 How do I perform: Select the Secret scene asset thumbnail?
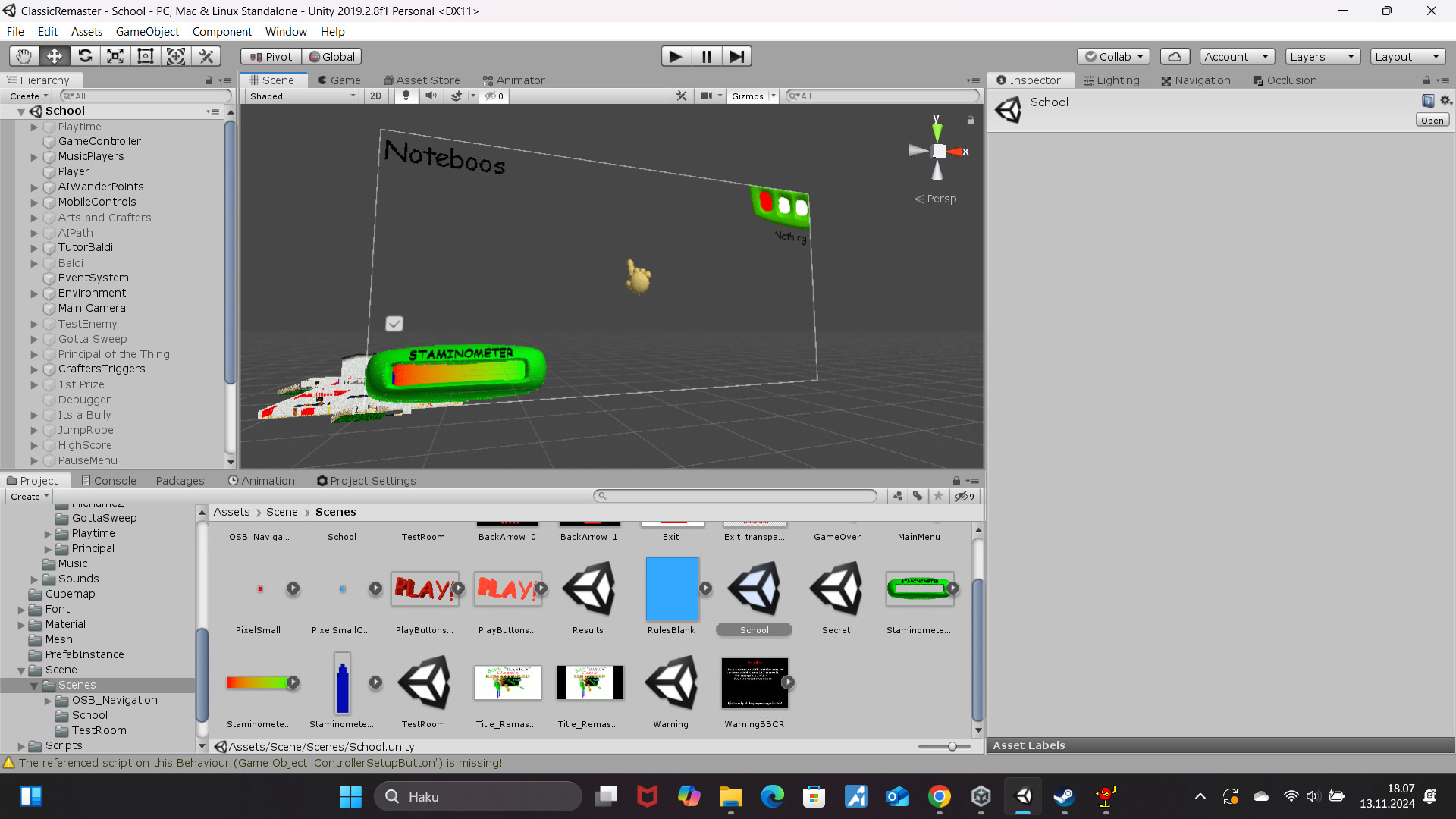[836, 589]
